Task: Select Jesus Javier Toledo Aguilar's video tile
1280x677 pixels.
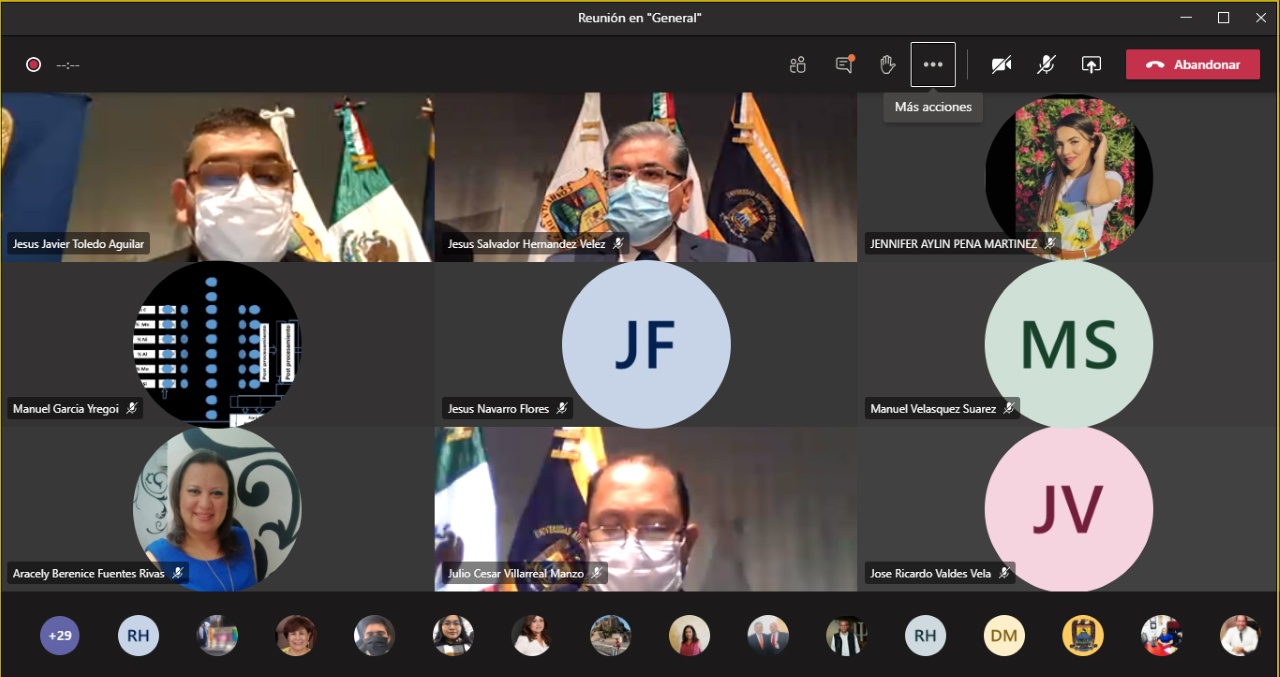Action: tap(216, 178)
